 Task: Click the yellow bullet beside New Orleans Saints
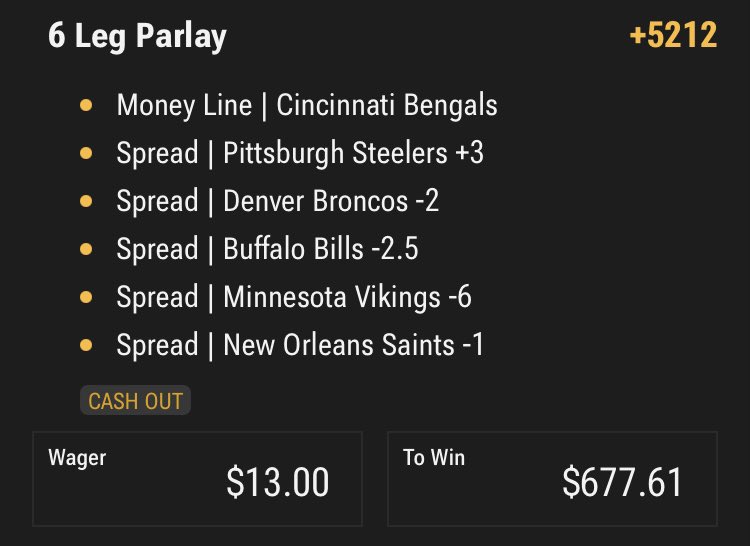point(86,345)
